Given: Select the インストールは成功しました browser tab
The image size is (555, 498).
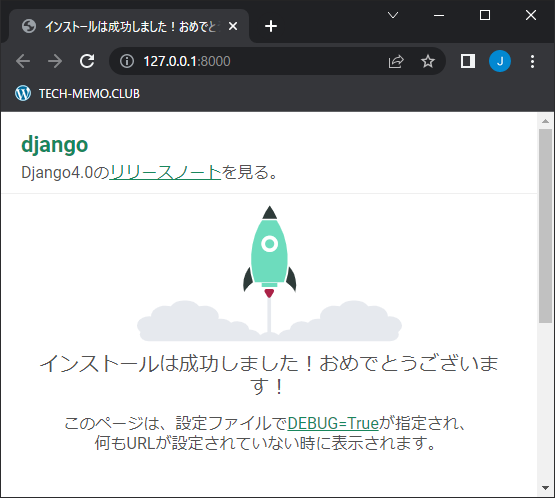Looking at the screenshot, I should point(129,26).
